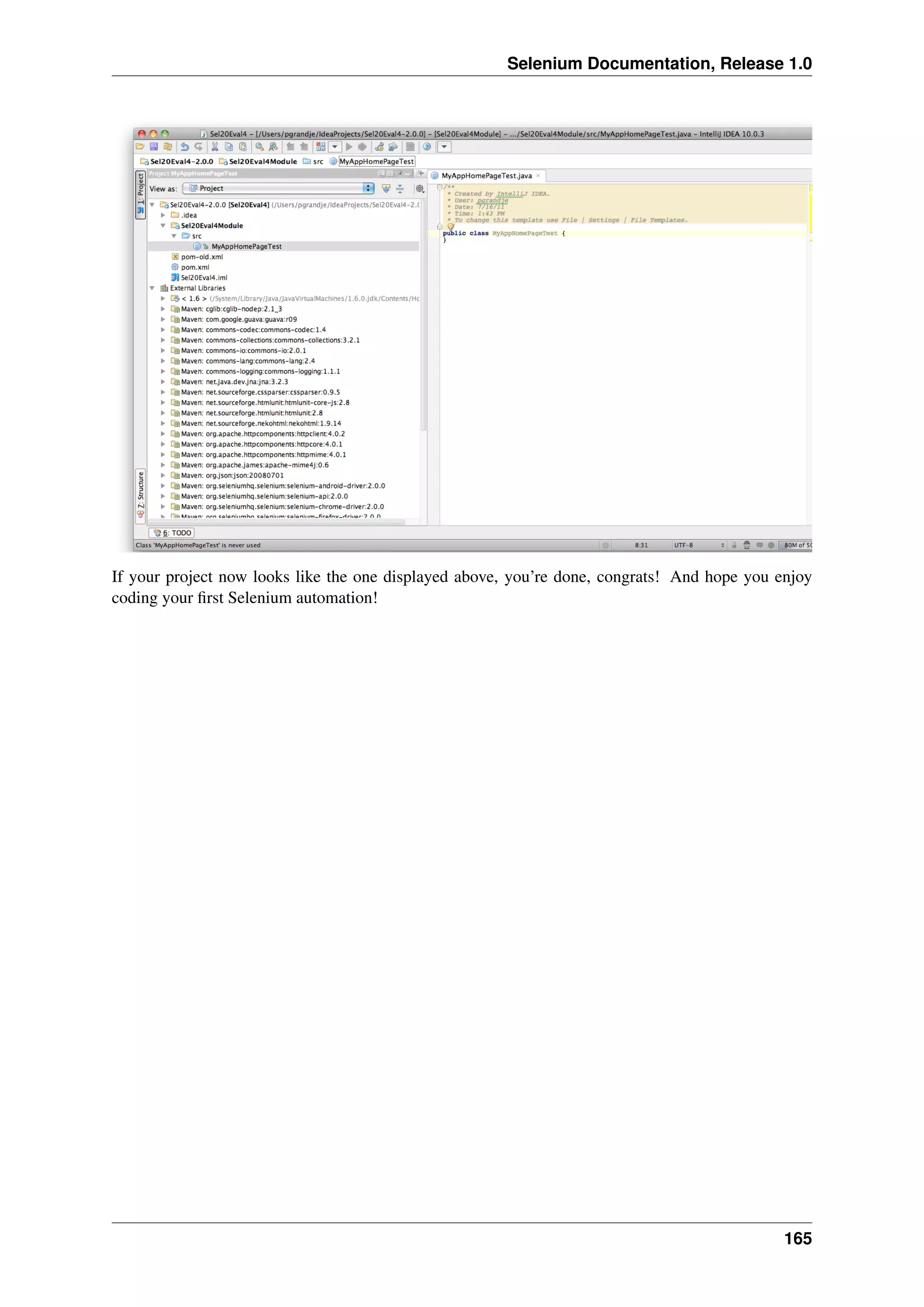
Task: Click the Synchronize toolbar icon
Action: (168, 147)
